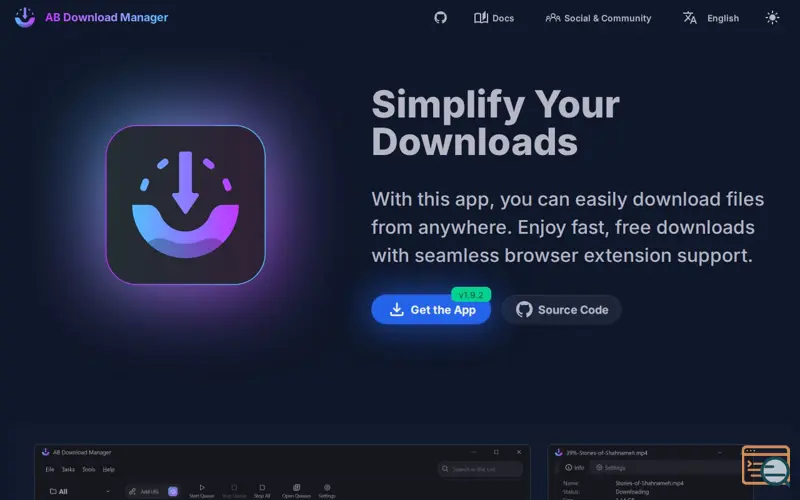Click 'Search in the list' field in preview
The image size is (800, 500).
pos(480,469)
